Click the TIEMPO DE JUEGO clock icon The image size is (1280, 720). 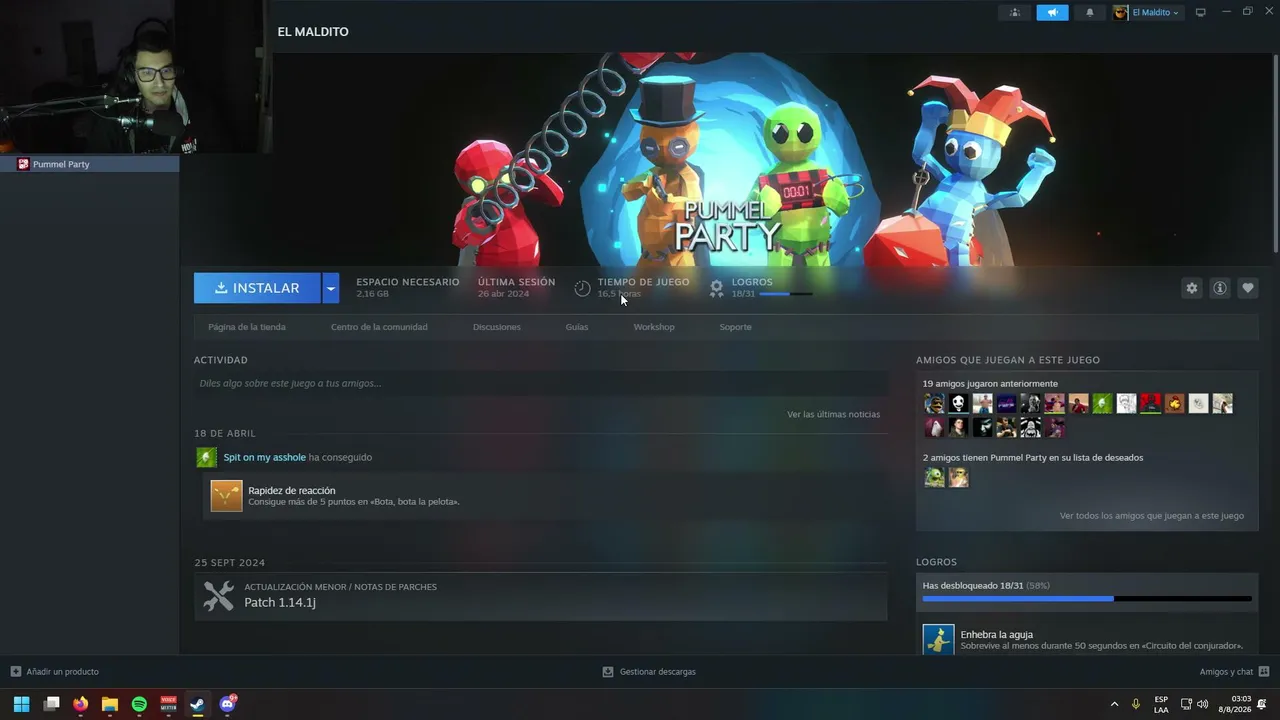pyautogui.click(x=582, y=288)
